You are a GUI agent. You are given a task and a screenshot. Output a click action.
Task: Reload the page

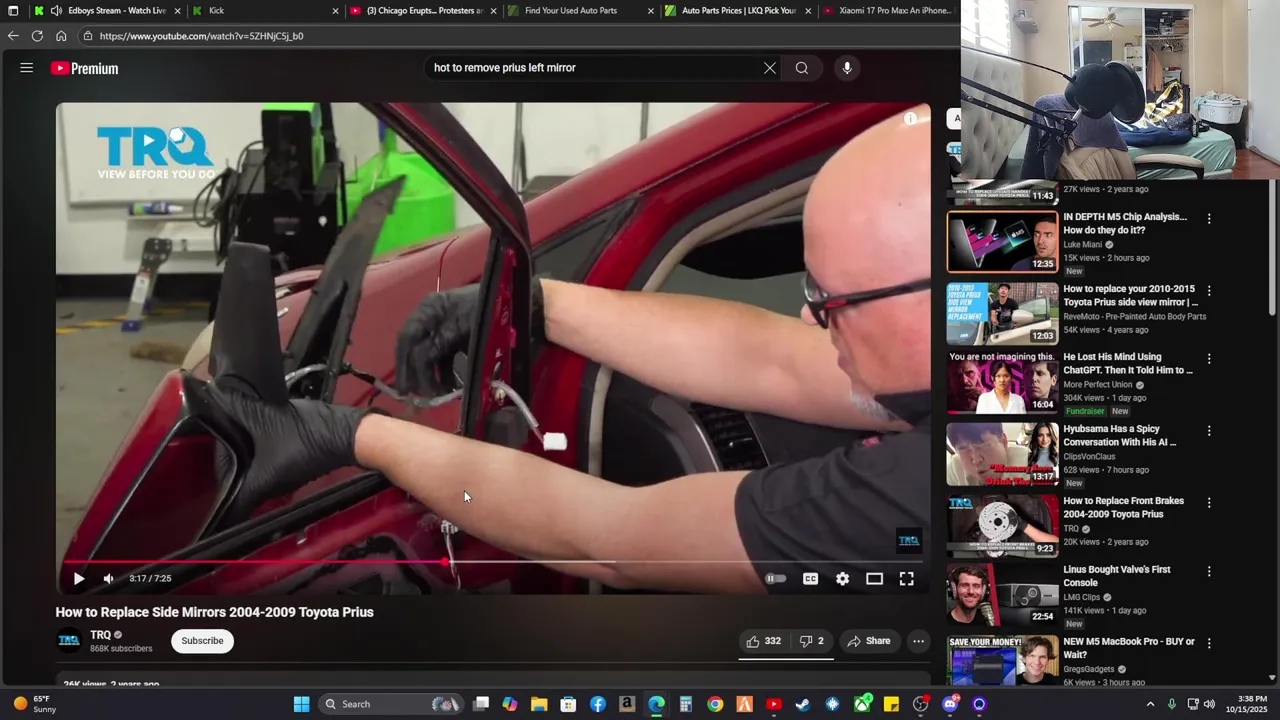click(x=37, y=36)
